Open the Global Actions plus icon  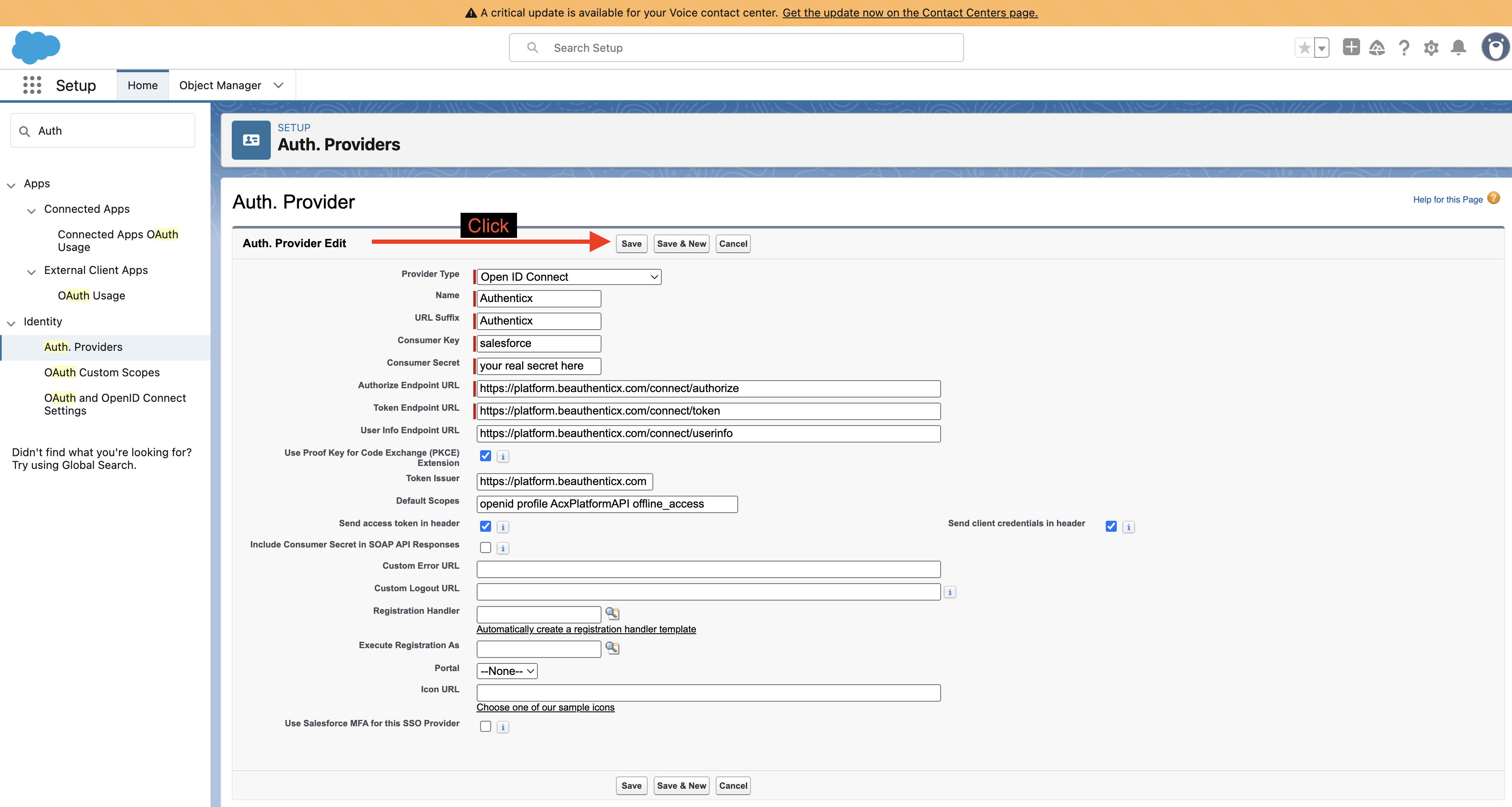click(x=1351, y=47)
